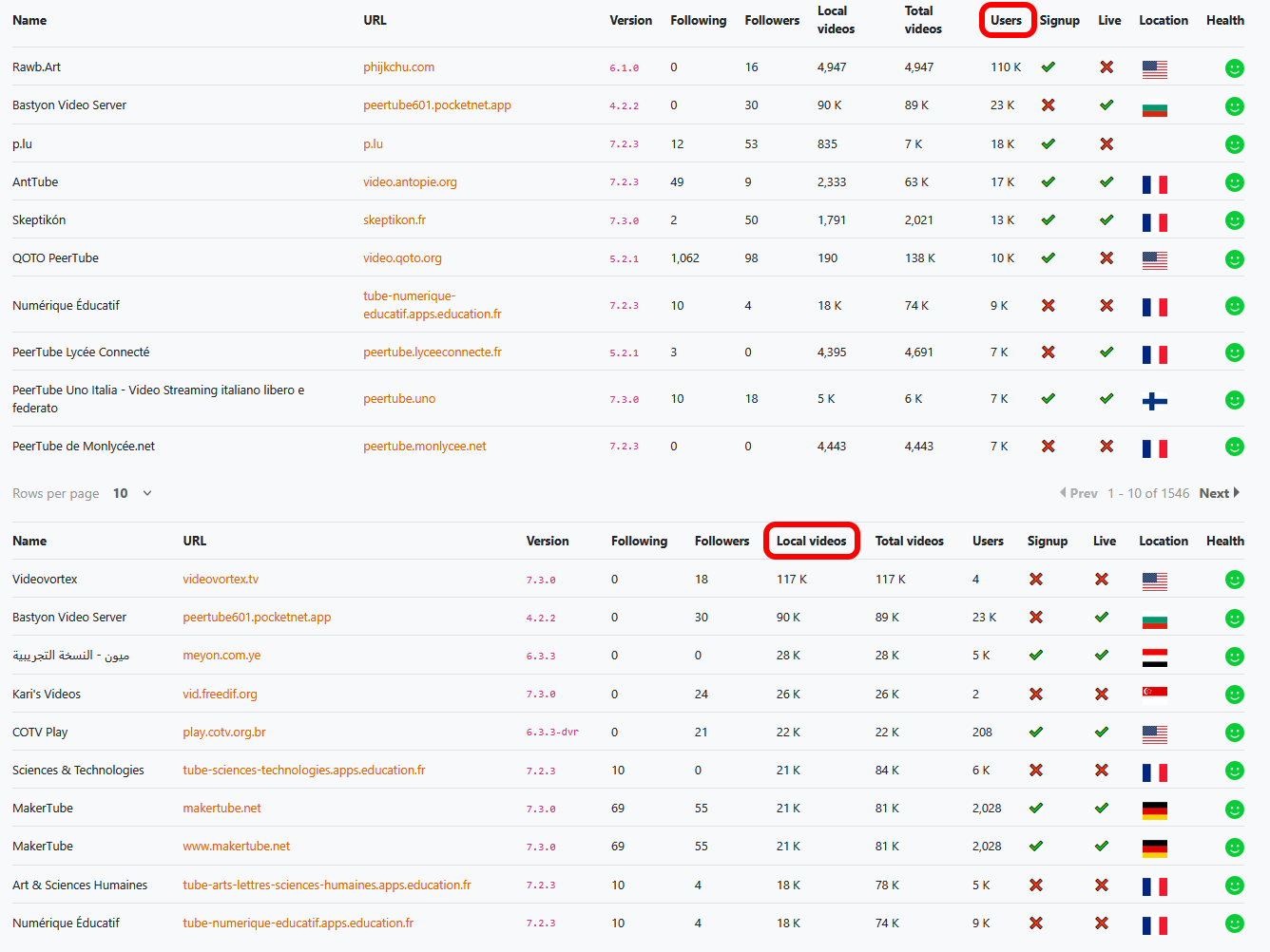Click the red live cross for QOTO PeerTube
Viewport: 1270px width, 952px height.
click(x=1106, y=257)
